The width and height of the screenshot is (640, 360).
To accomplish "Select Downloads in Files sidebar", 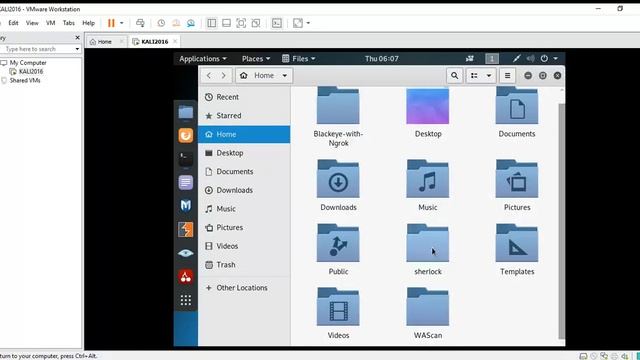I will click(244, 190).
